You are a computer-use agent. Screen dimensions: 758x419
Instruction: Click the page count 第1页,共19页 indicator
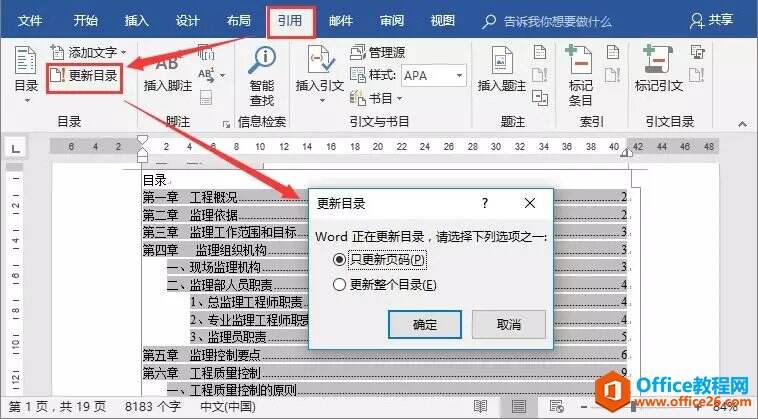[57, 407]
